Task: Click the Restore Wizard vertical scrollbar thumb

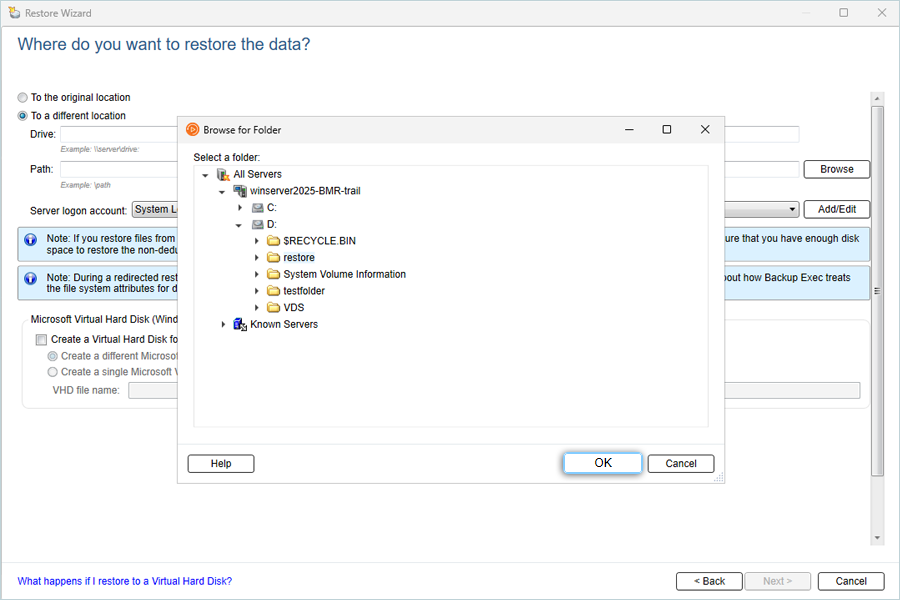Action: click(x=876, y=291)
